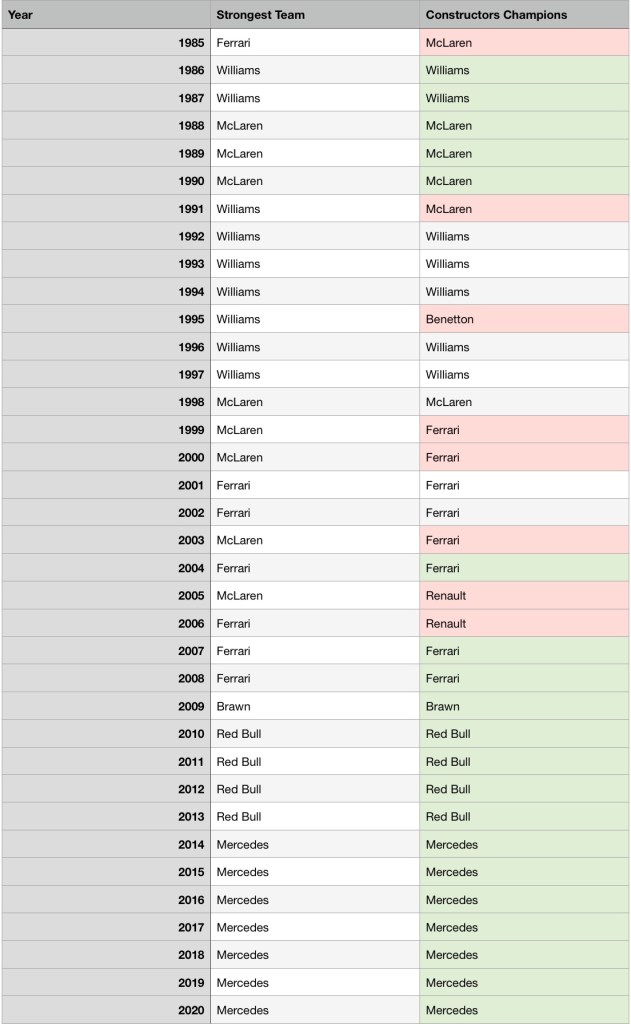Click the Year column header
The width and height of the screenshot is (631, 1024).
click(105, 15)
